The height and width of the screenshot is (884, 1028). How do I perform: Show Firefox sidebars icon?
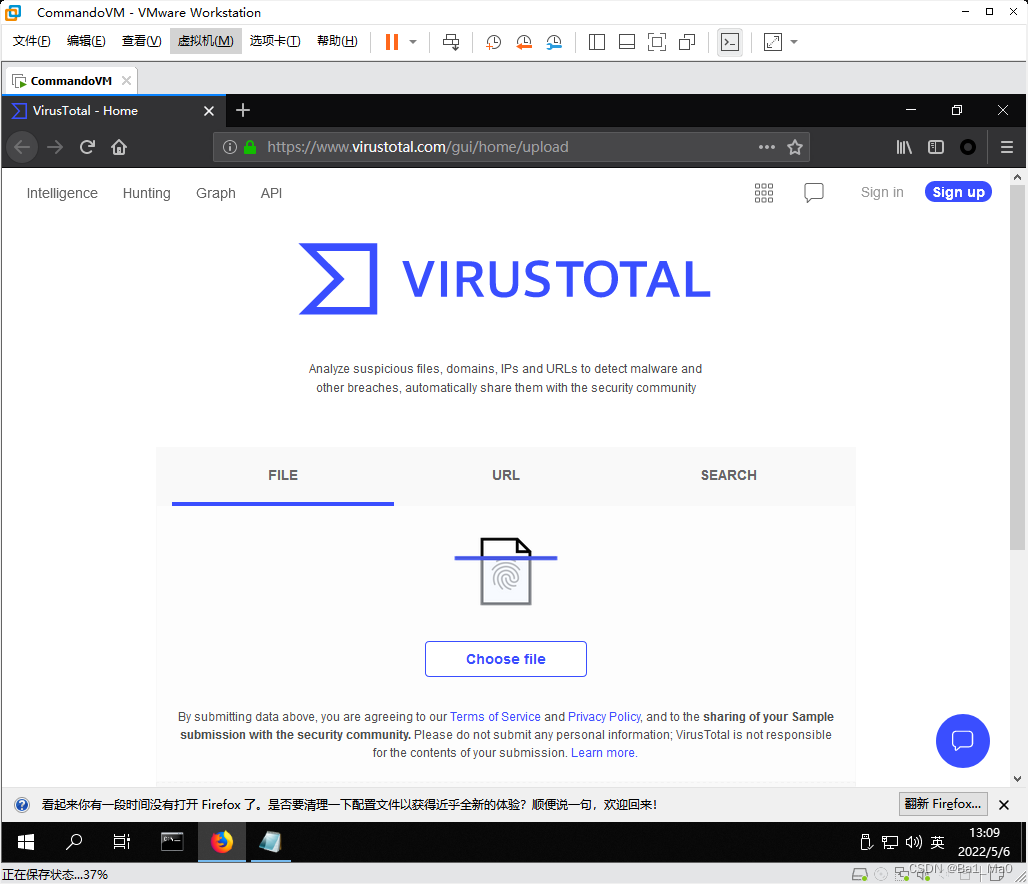[x=936, y=147]
